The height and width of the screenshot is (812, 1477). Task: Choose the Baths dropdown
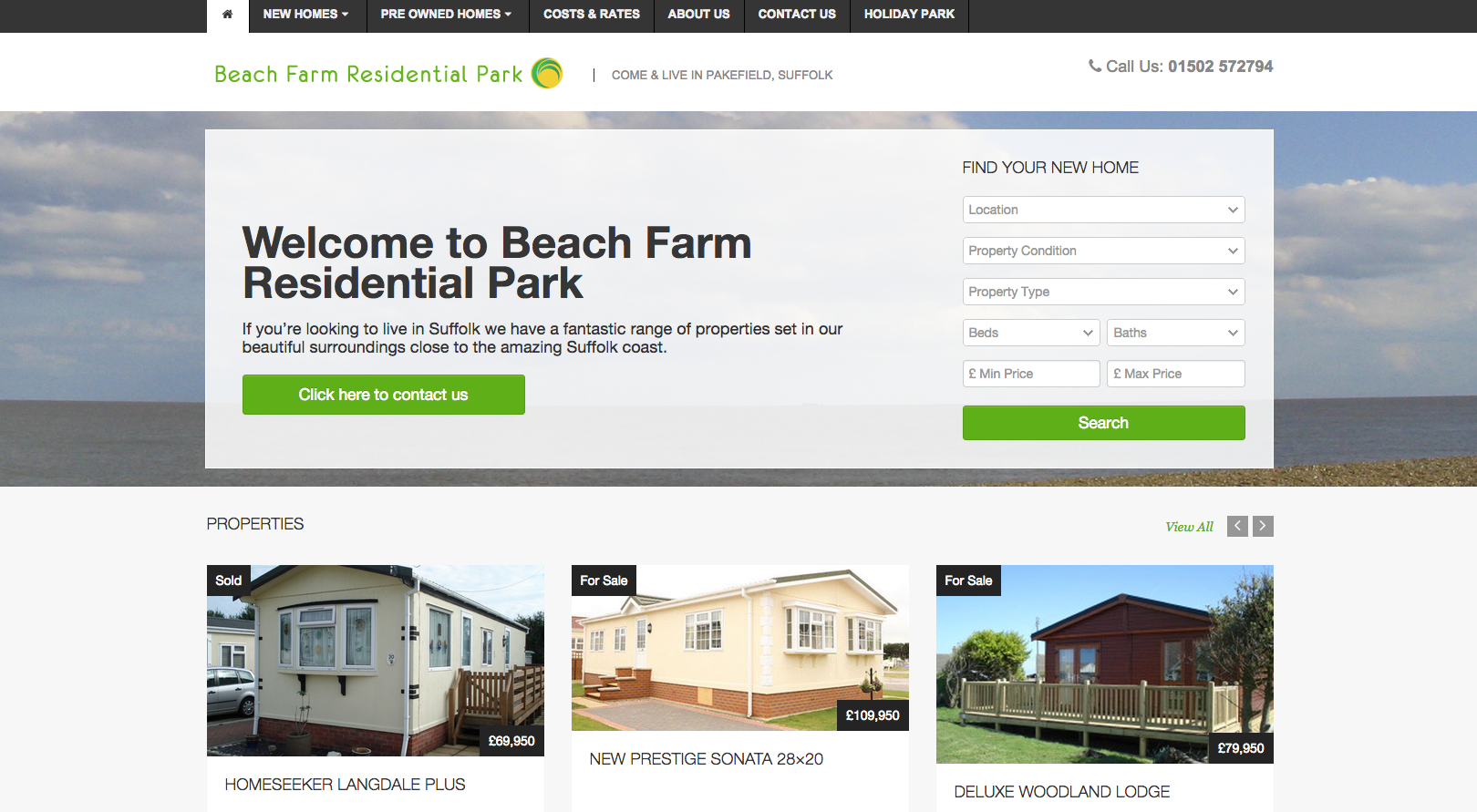(1175, 333)
